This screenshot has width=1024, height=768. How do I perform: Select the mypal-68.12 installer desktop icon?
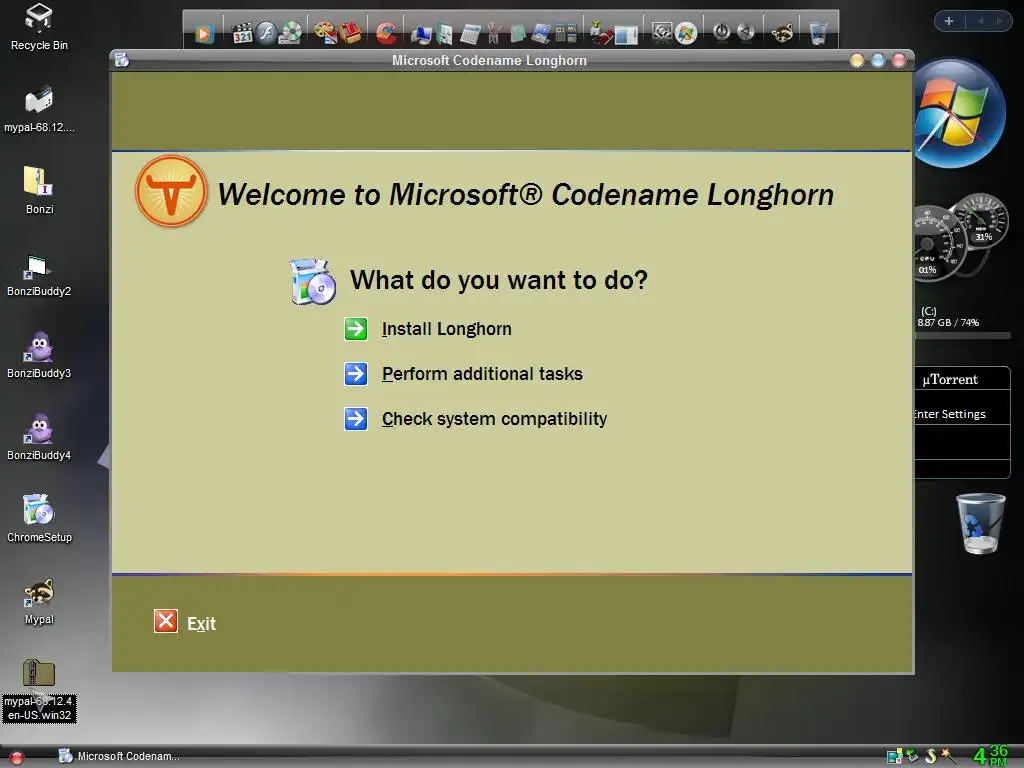coord(39,109)
